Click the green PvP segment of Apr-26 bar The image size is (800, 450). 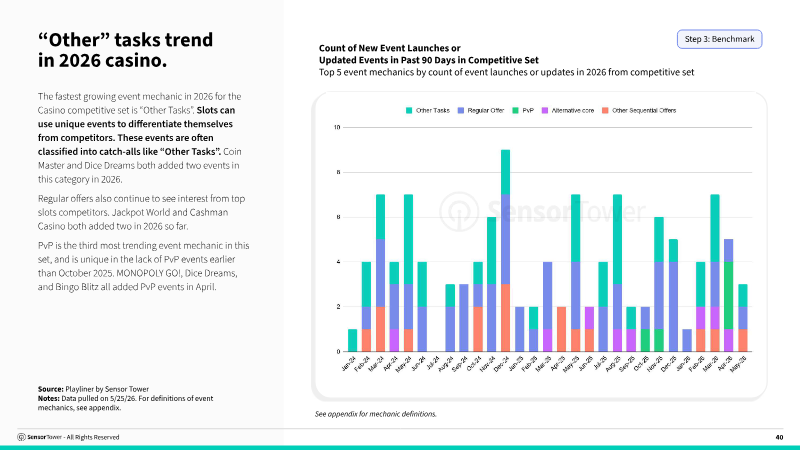[729, 295]
